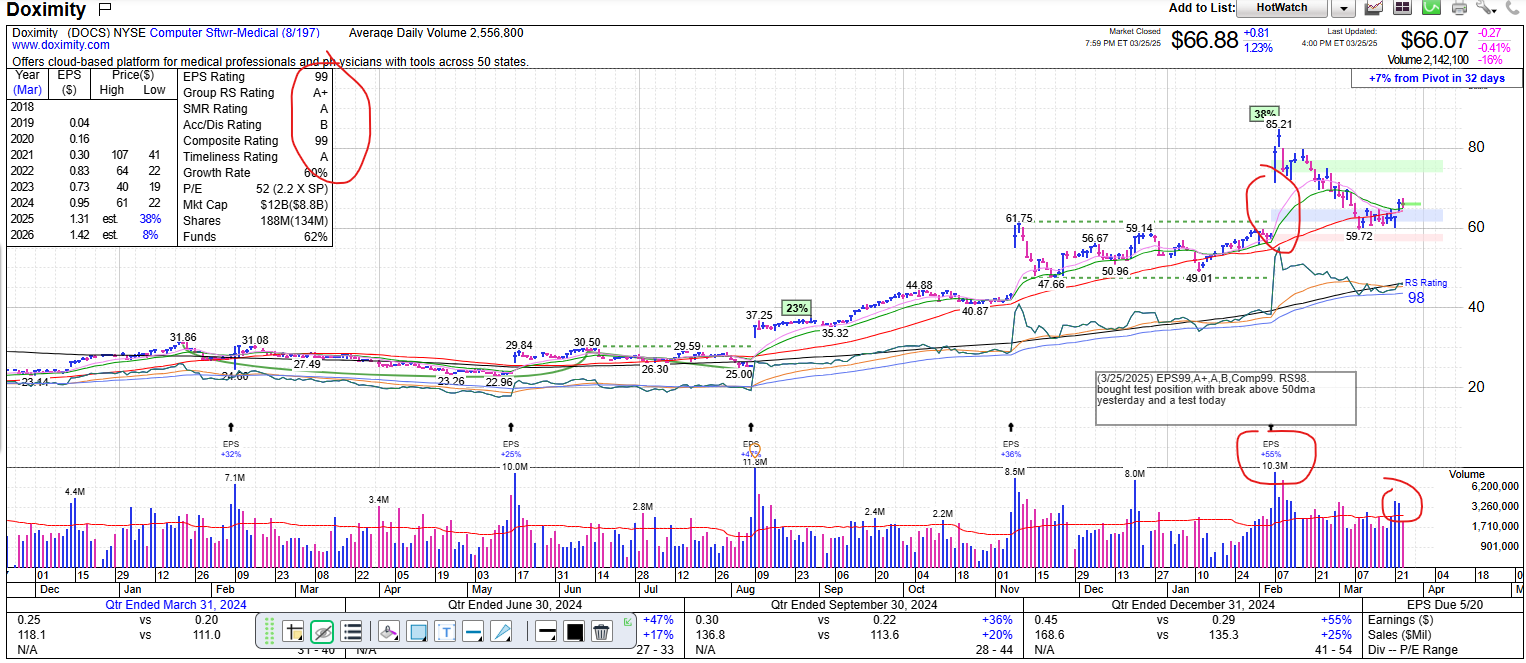Delete annotation with trash can icon
Image resolution: width=1526 pixels, height=663 pixels.
(x=602, y=631)
